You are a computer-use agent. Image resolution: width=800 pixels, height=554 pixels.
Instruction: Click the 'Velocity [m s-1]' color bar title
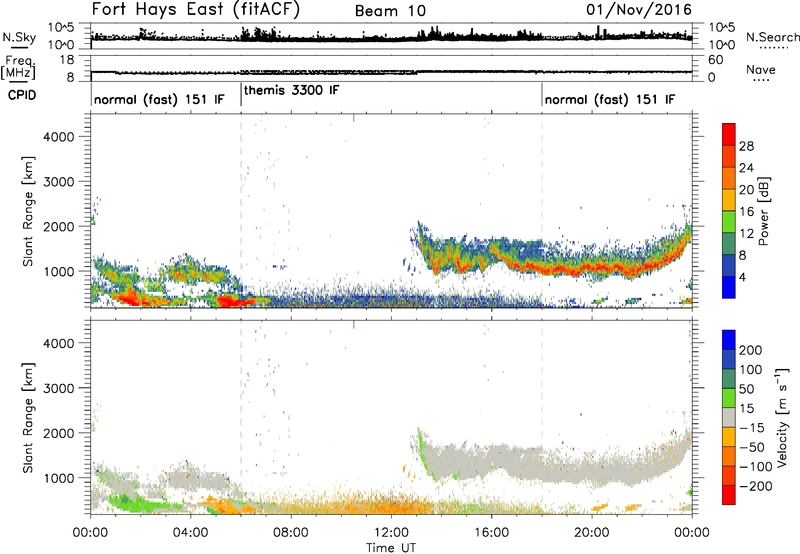point(782,417)
